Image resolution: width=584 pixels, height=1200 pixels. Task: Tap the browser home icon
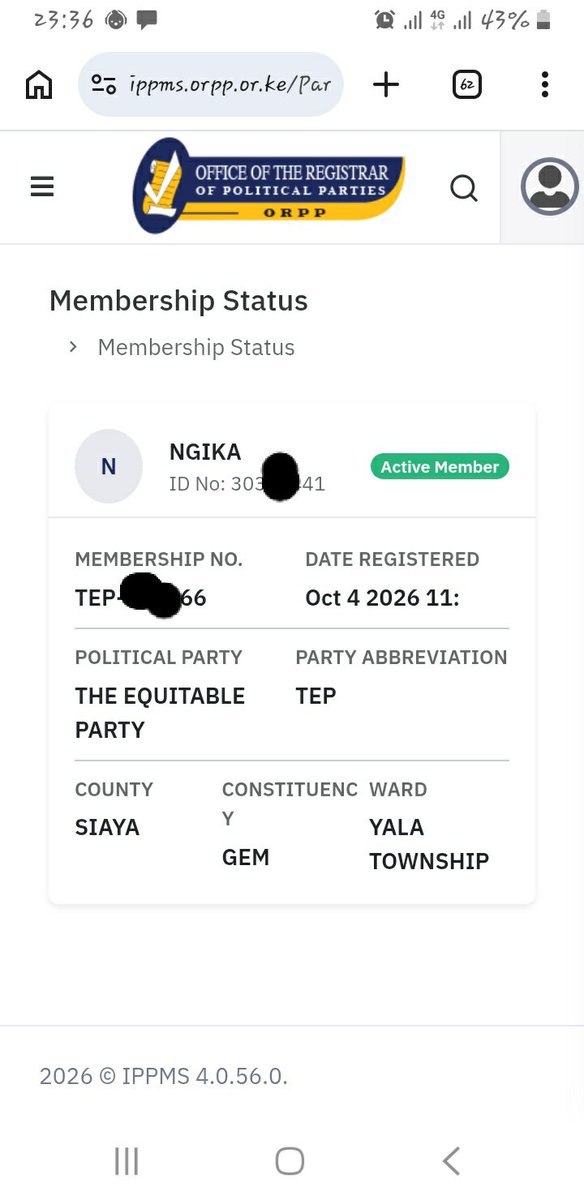coord(38,85)
